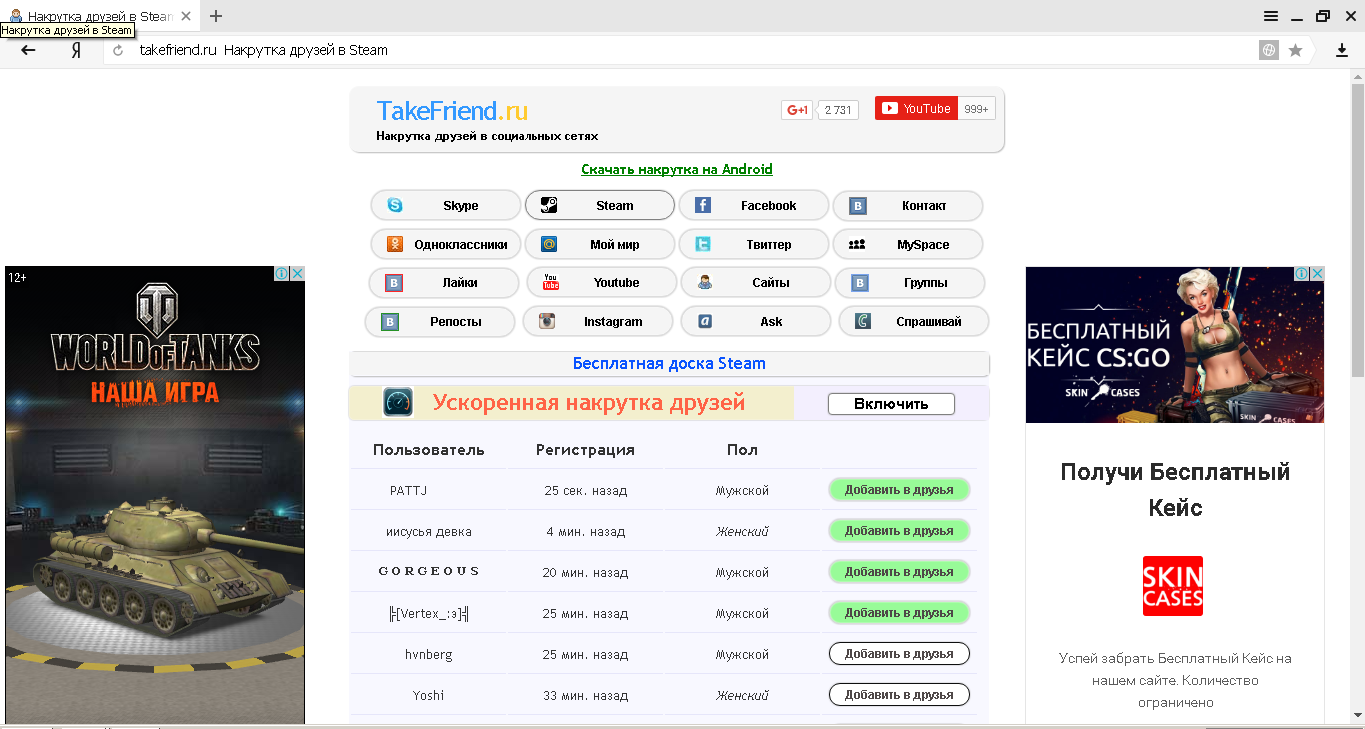Go to the 'Одноклассники' section
Image resolution: width=1365 pixels, height=729 pixels.
click(x=446, y=244)
